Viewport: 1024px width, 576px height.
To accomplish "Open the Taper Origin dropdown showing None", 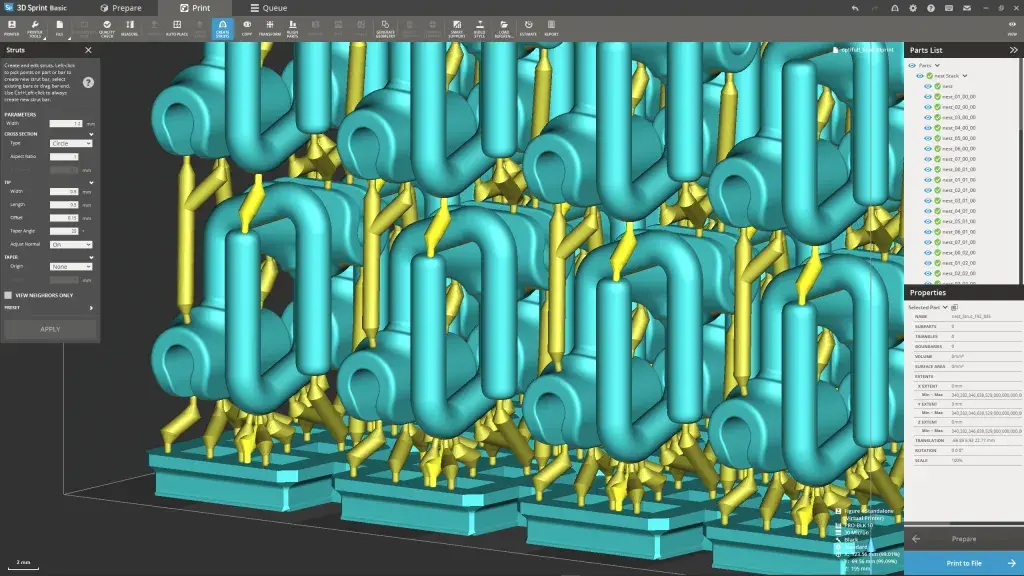I will [71, 266].
